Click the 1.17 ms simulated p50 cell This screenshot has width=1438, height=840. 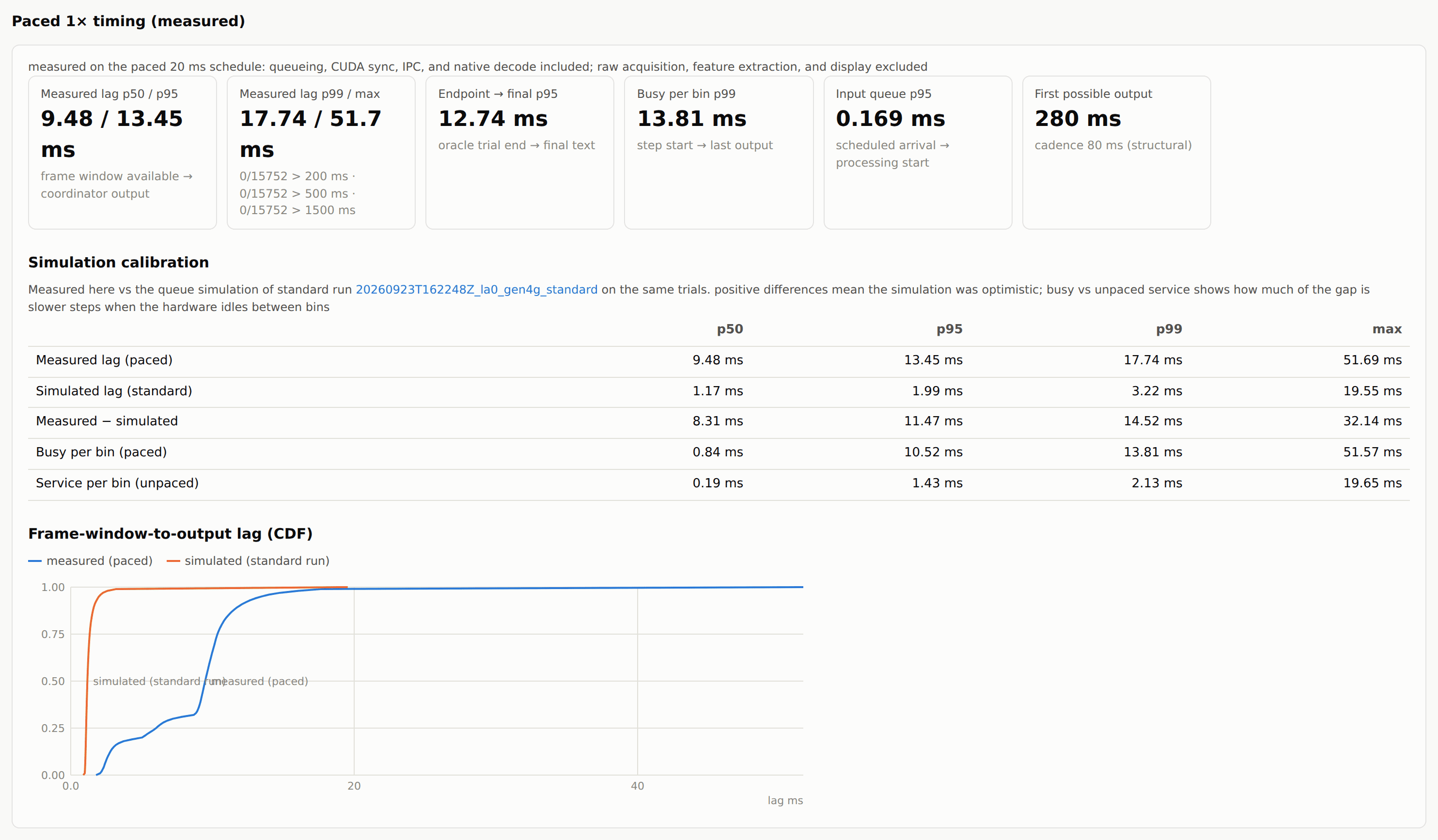[x=718, y=391]
